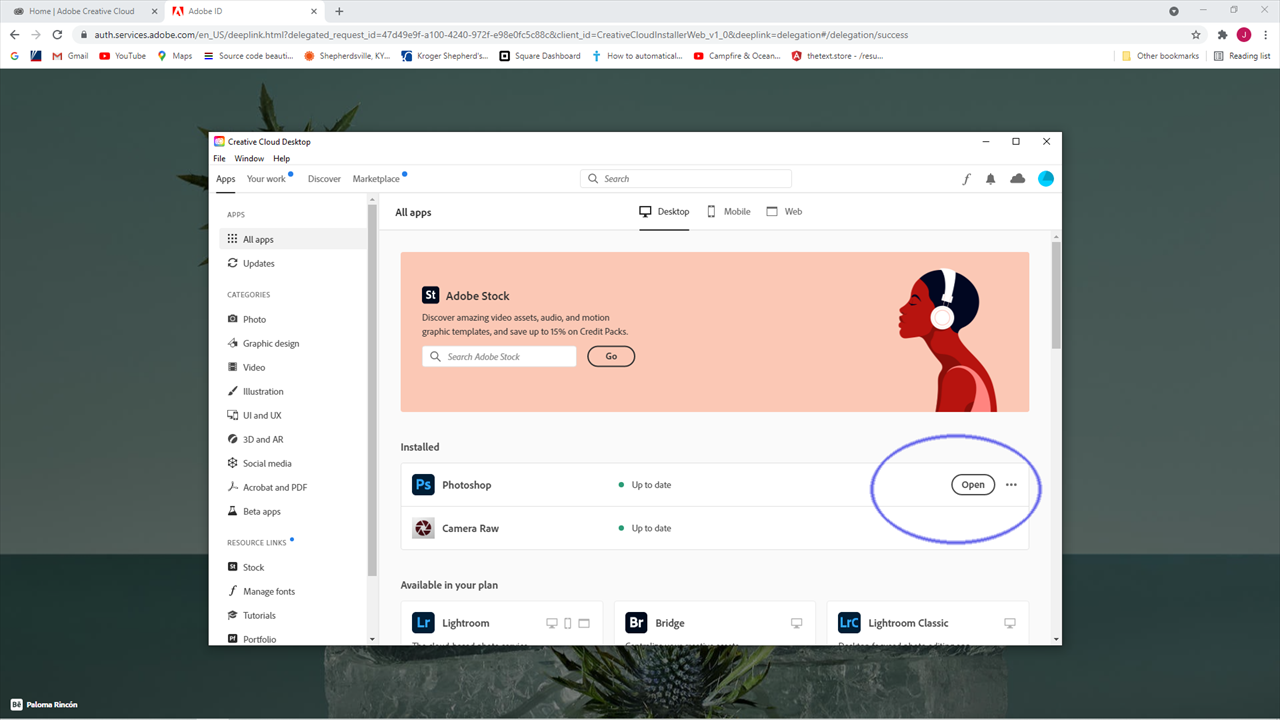Viewport: 1280px width, 720px height.
Task: Select All apps in the sidebar
Action: pos(294,240)
